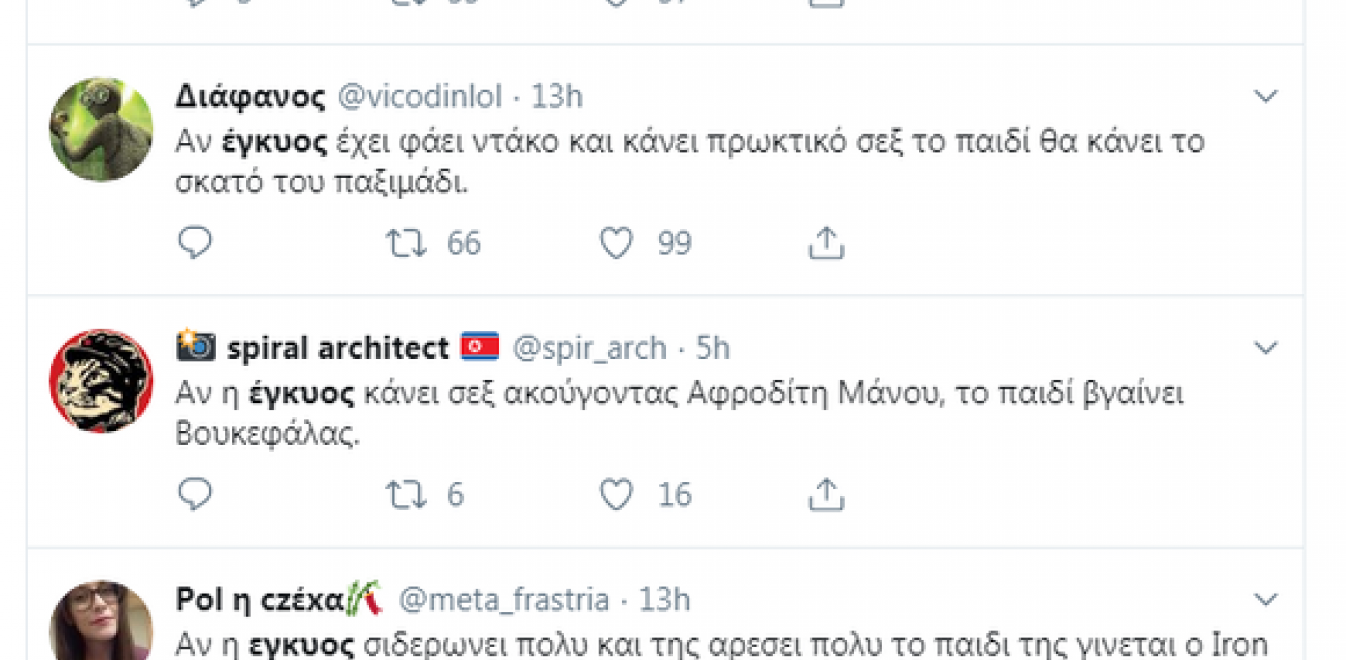Screen dimensions: 1346x660
Task: Visit the @vicodinlol handle
Action: 420,97
